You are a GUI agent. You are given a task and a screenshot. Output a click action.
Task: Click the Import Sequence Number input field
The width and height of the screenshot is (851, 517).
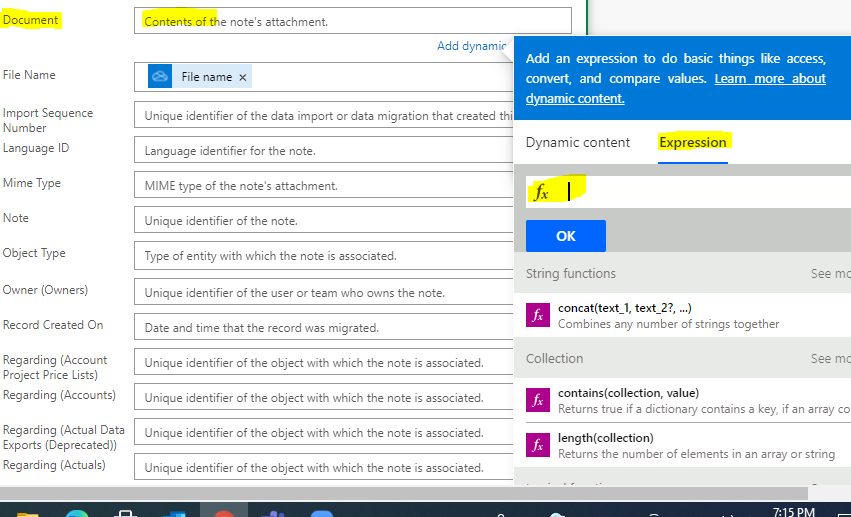(323, 116)
